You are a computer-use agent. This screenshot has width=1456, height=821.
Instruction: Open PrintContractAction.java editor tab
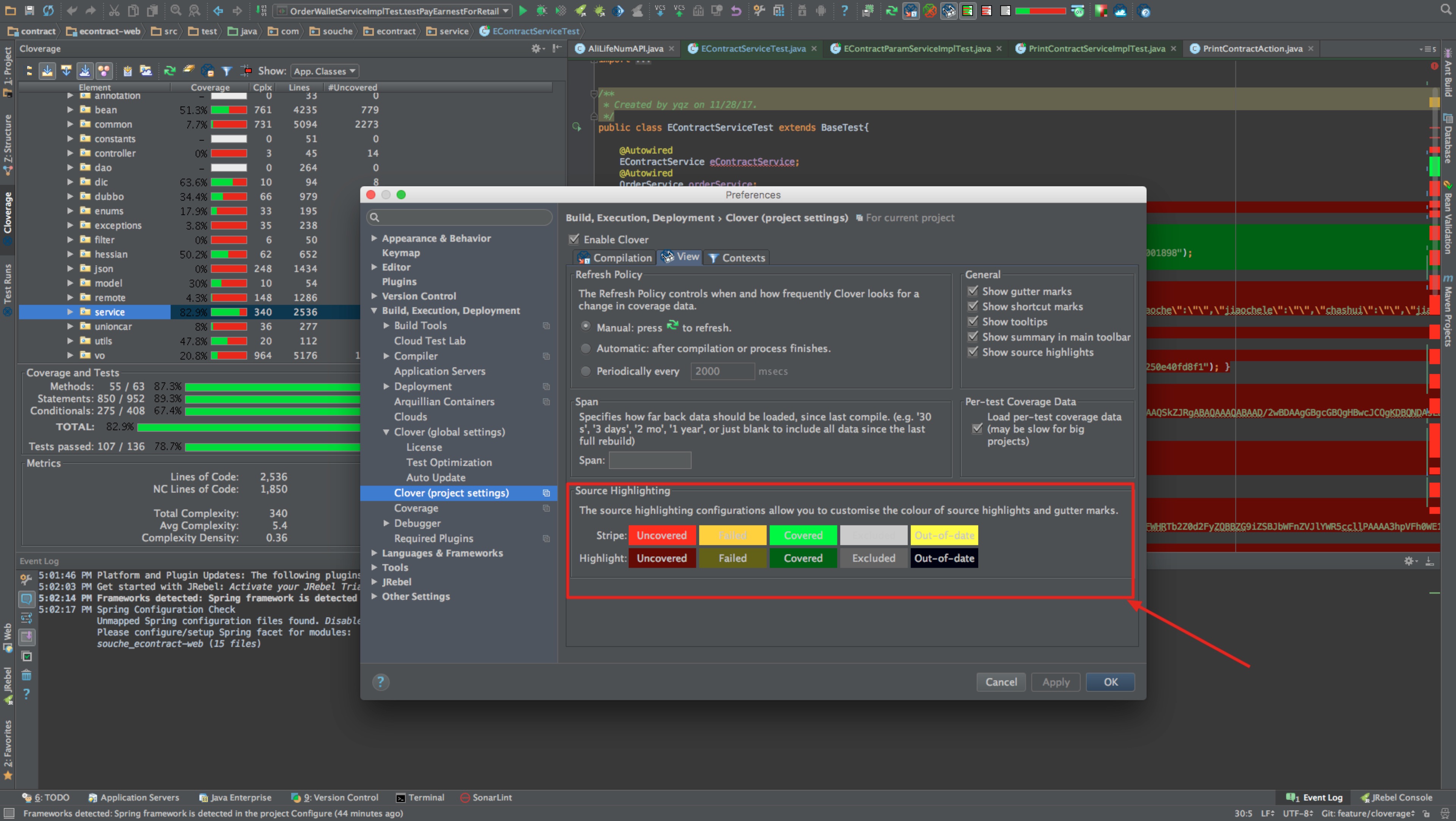click(x=1251, y=49)
